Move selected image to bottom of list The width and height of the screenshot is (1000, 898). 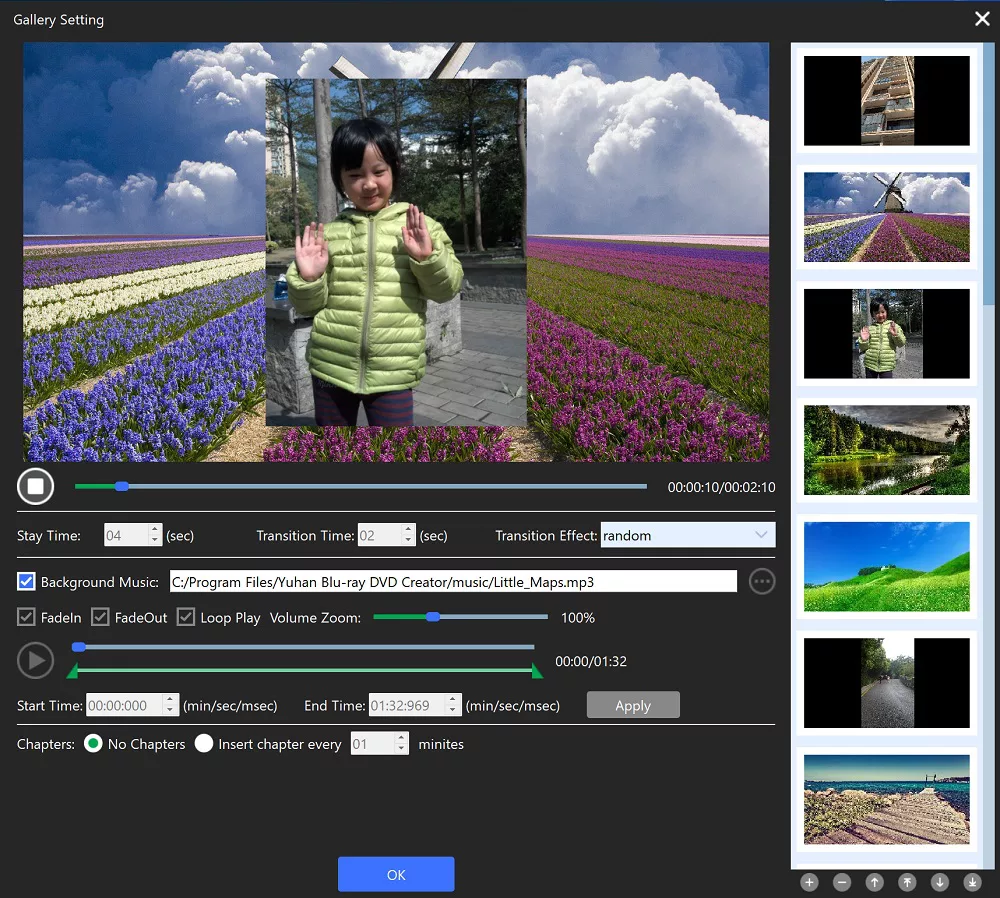[x=972, y=882]
